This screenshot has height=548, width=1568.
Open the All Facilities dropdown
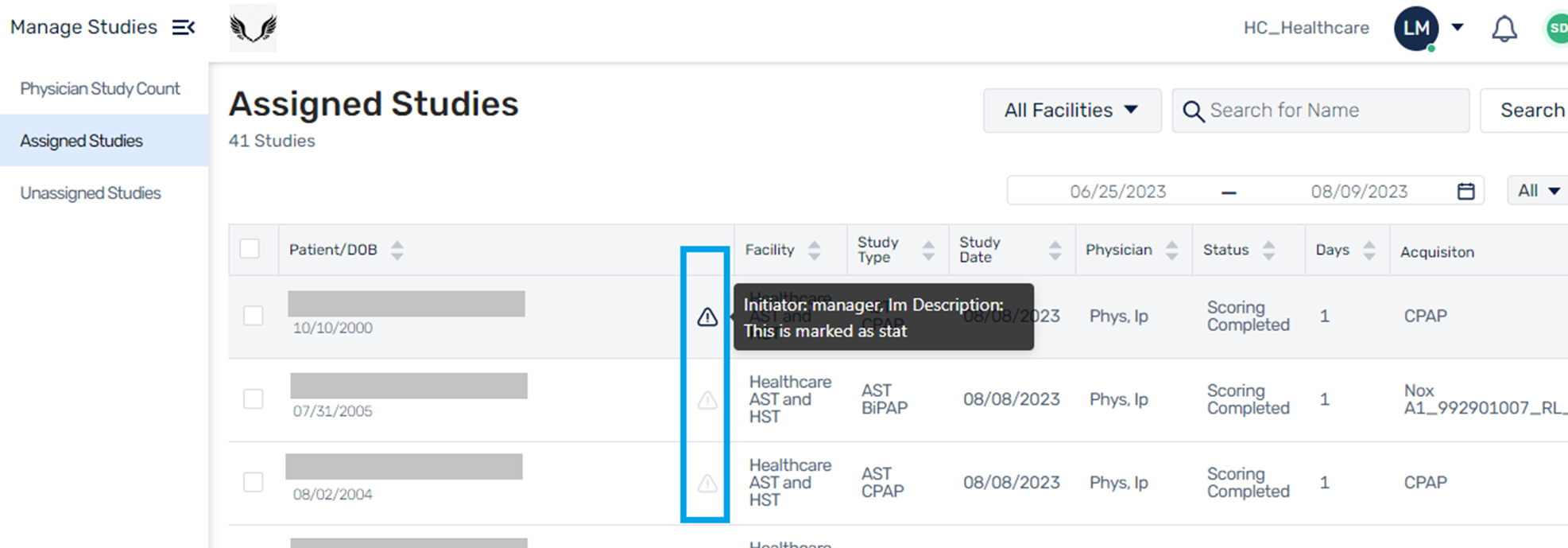(1071, 111)
